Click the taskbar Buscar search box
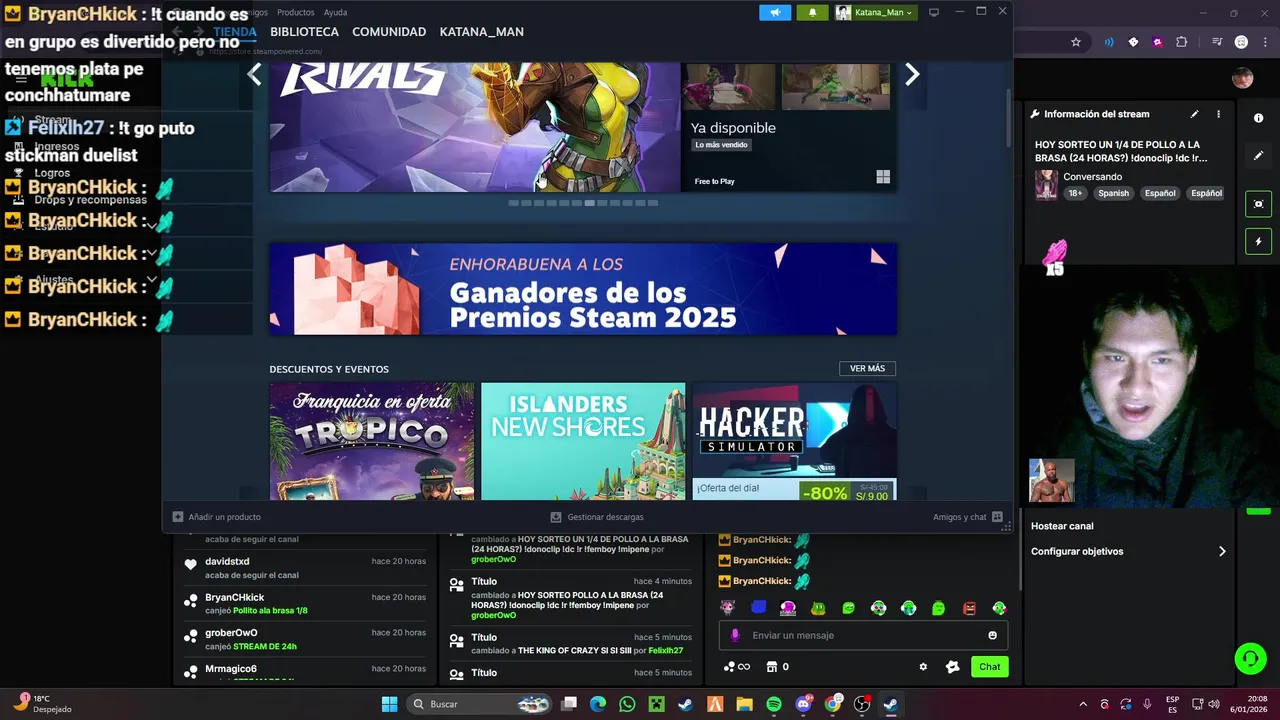The image size is (1280, 720). (x=481, y=704)
